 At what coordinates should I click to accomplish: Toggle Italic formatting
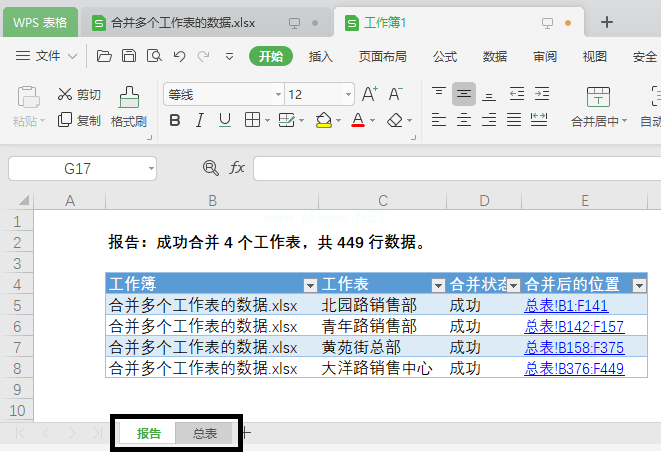pos(200,120)
